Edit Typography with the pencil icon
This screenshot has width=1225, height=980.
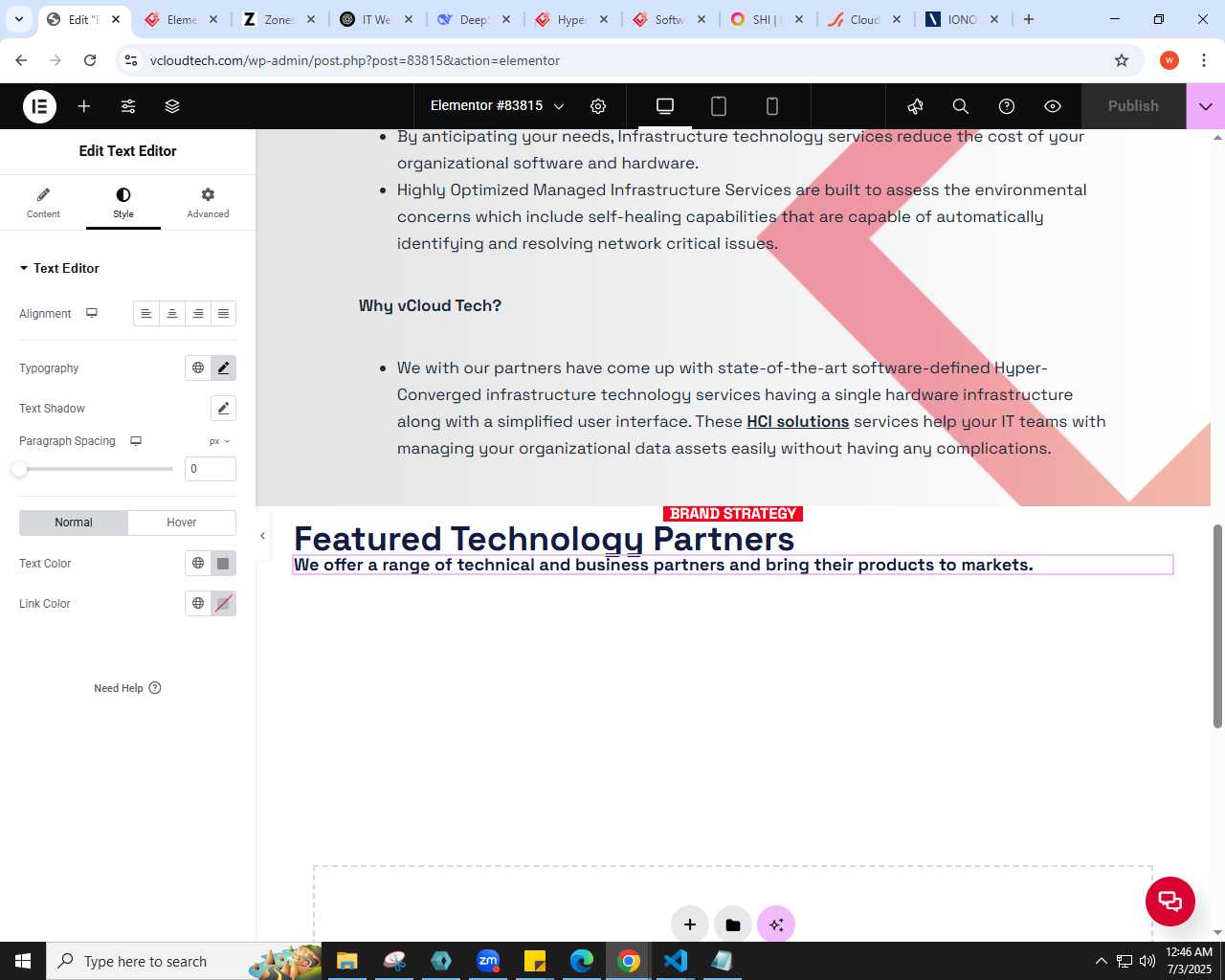(x=223, y=367)
